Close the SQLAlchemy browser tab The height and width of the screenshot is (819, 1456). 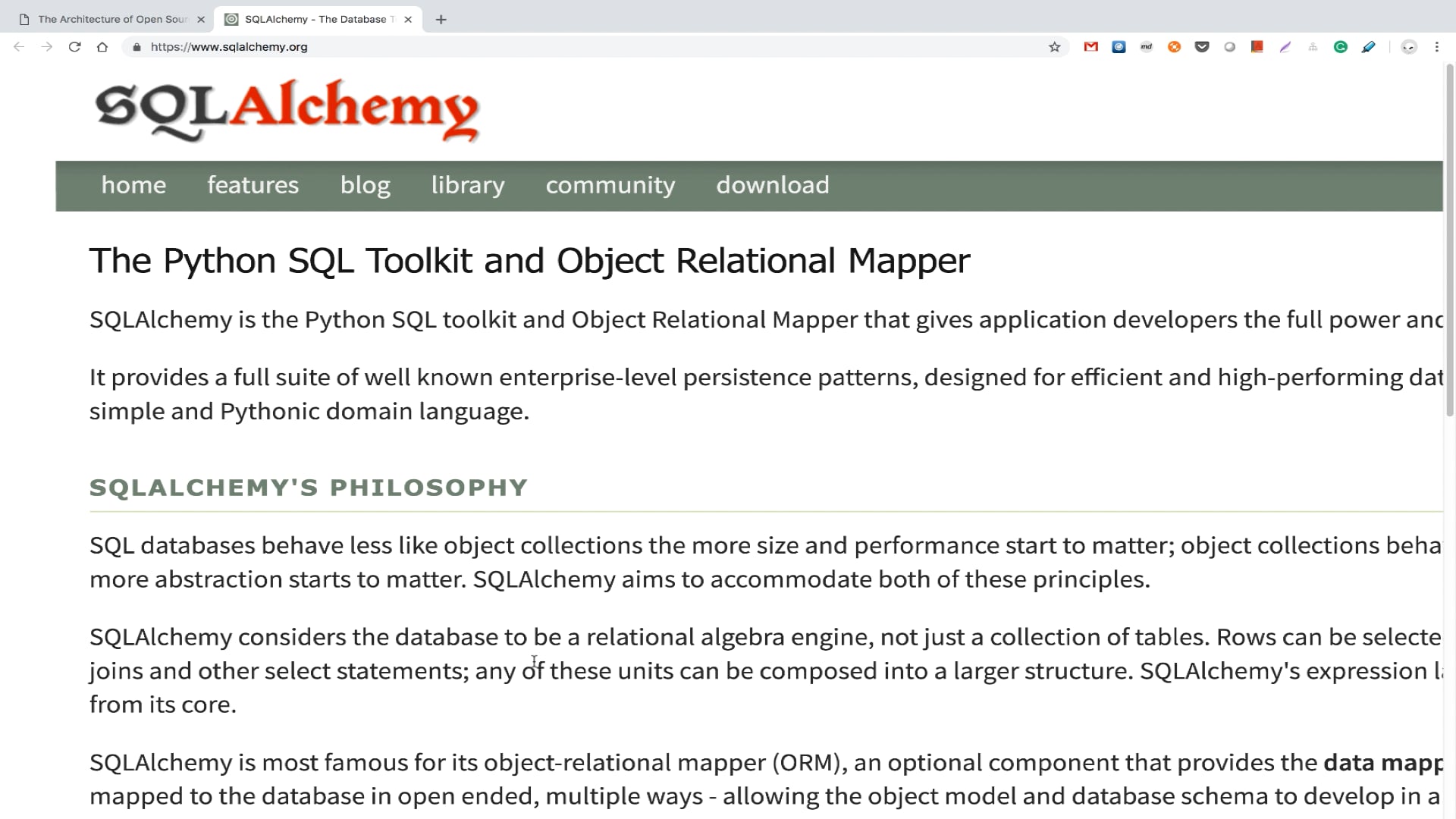click(408, 20)
